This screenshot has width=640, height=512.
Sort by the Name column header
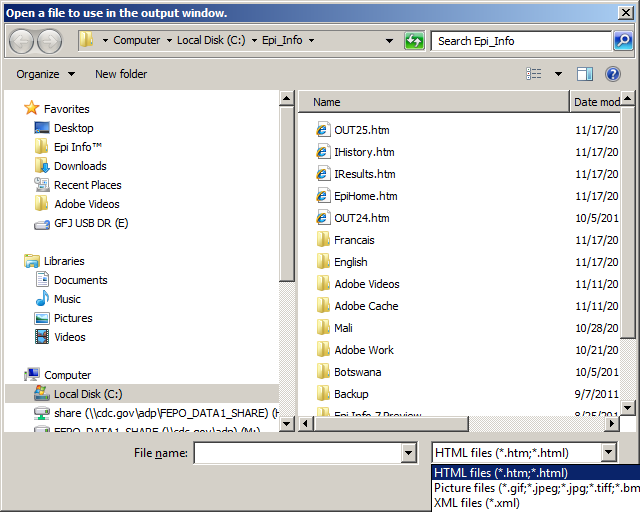(x=327, y=102)
